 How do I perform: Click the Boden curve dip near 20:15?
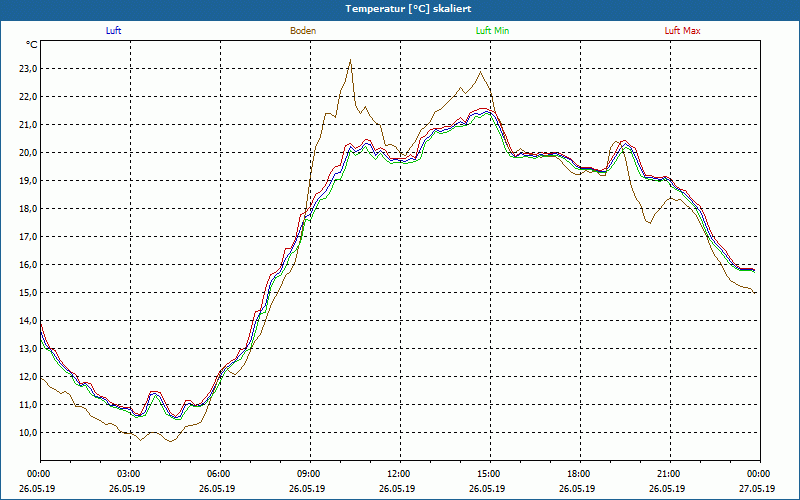pos(649,222)
